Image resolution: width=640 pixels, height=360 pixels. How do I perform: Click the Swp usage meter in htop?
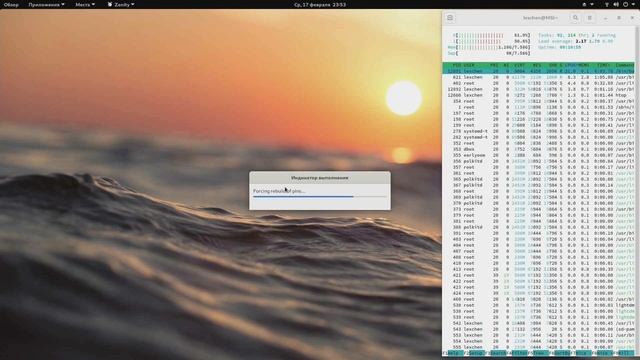tap(489, 53)
